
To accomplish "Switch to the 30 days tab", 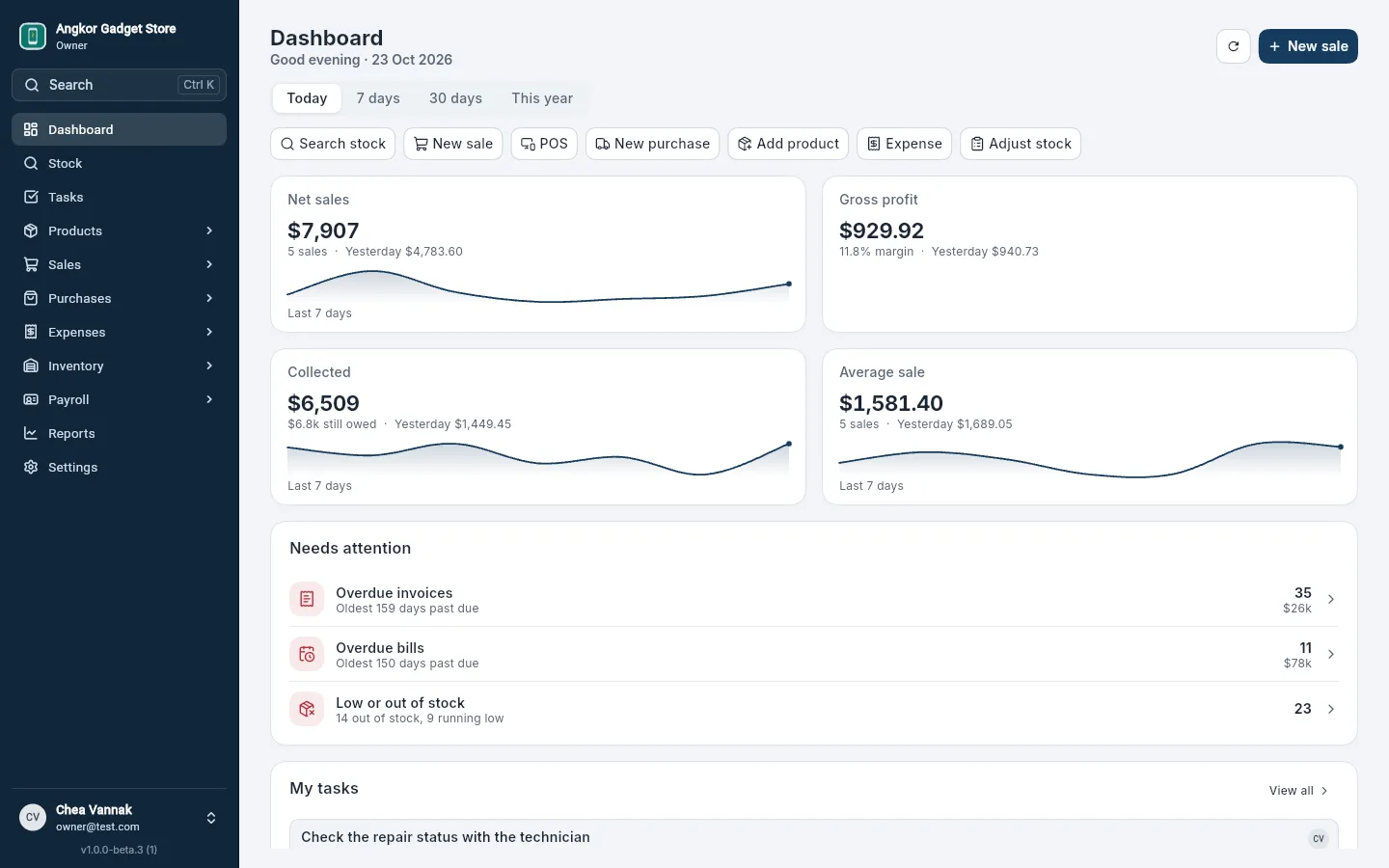I will [455, 98].
